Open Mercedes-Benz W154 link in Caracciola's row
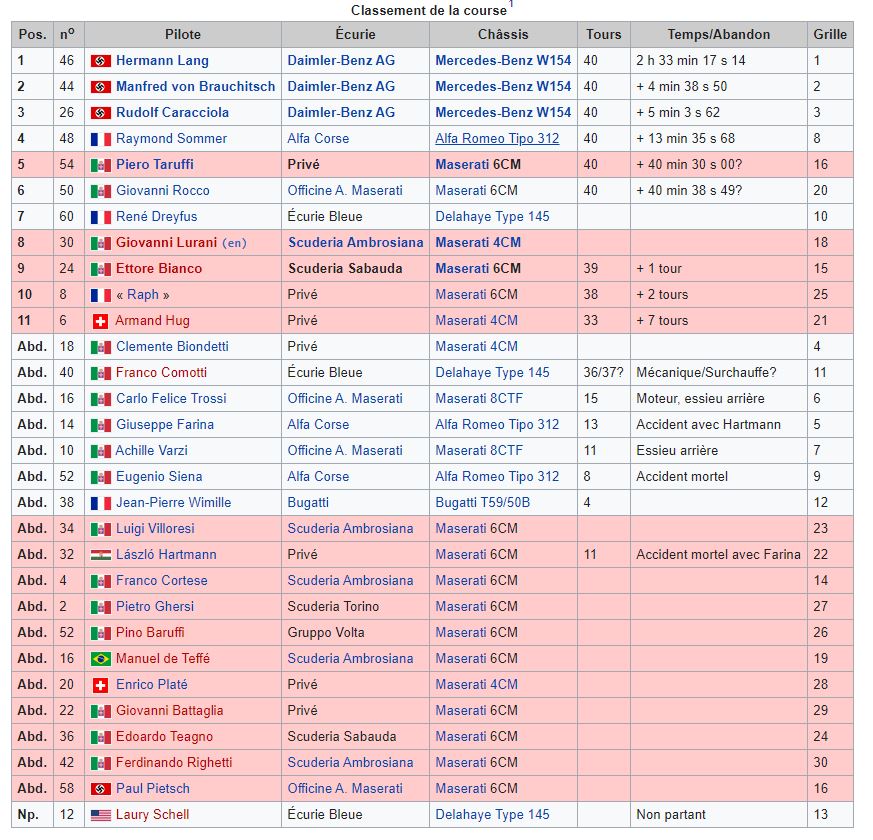Viewport: 873px width, 840px height. point(503,112)
